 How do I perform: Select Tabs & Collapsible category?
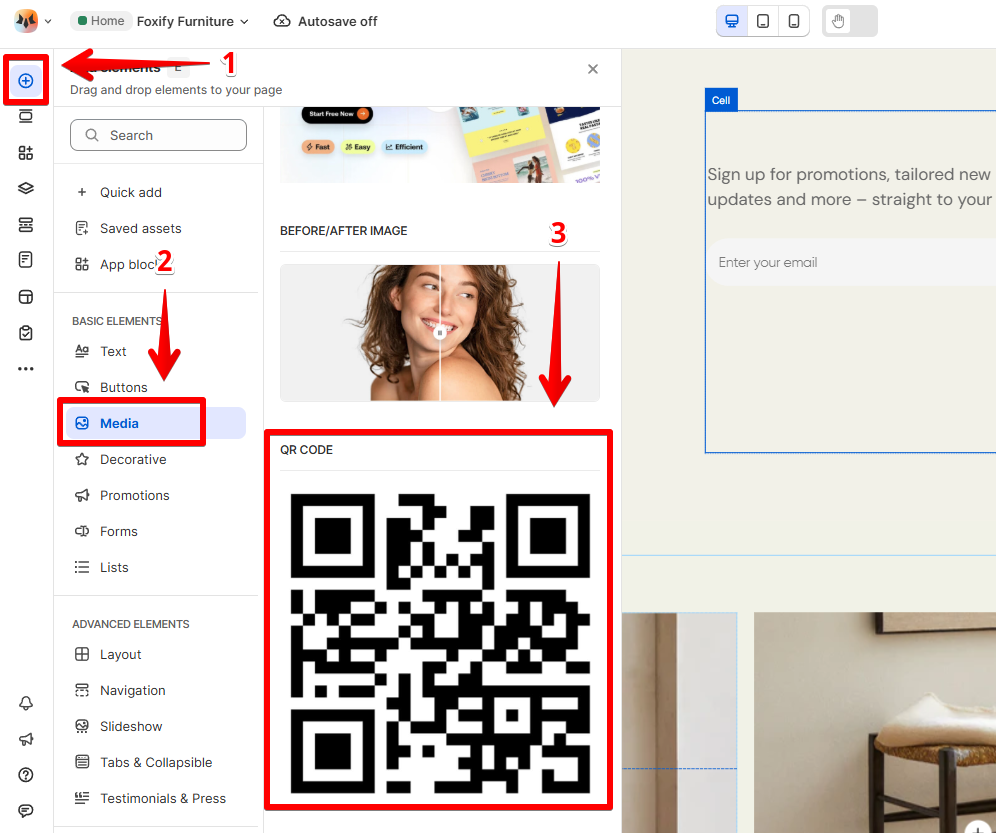point(156,762)
